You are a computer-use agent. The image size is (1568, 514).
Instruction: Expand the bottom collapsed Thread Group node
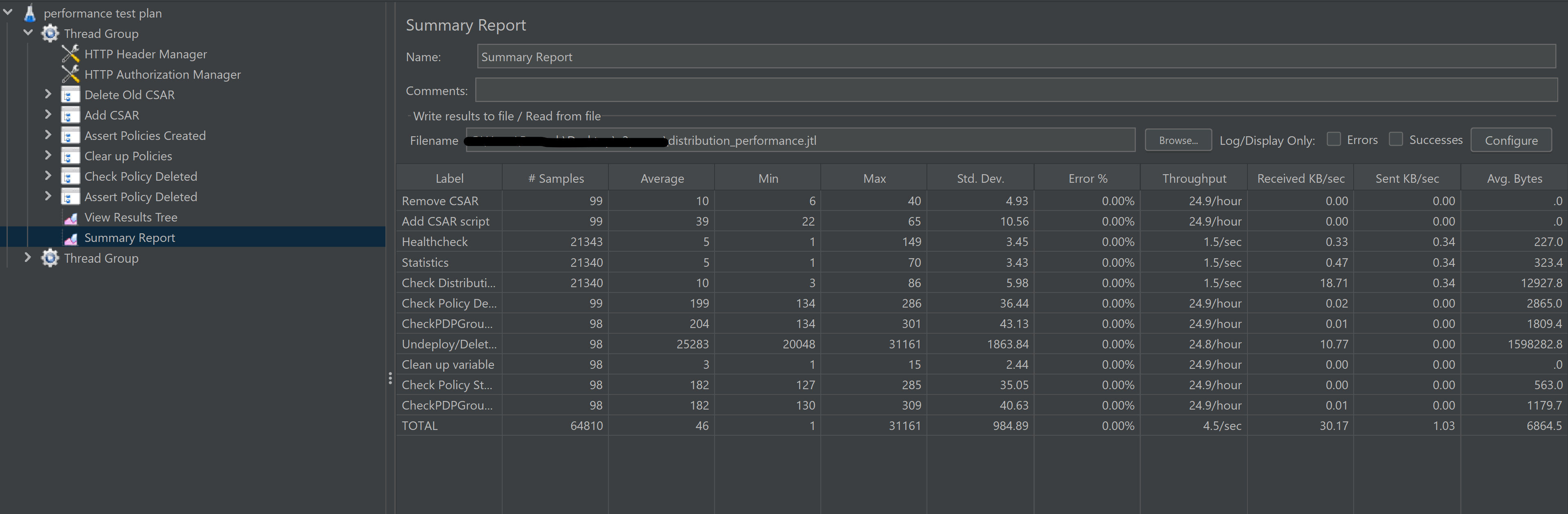tap(27, 257)
